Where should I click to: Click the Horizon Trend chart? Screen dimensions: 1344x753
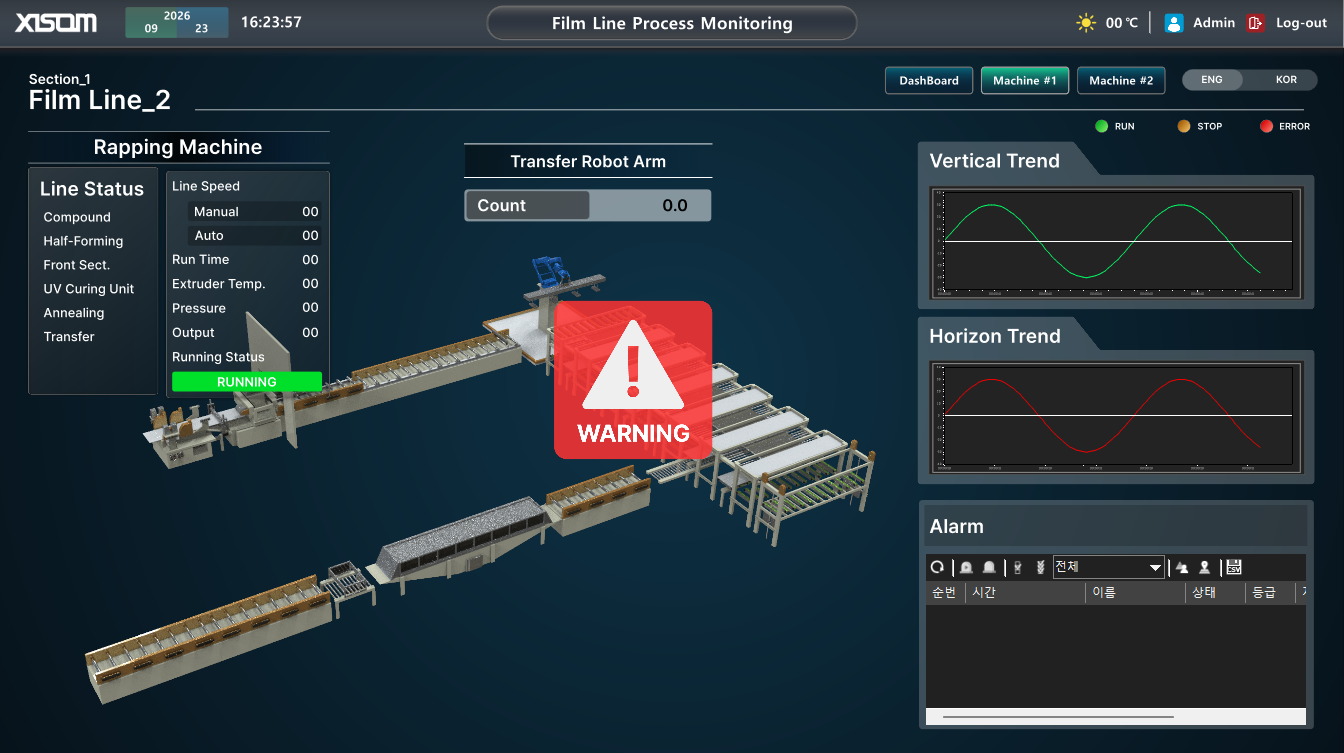pyautogui.click(x=1117, y=416)
